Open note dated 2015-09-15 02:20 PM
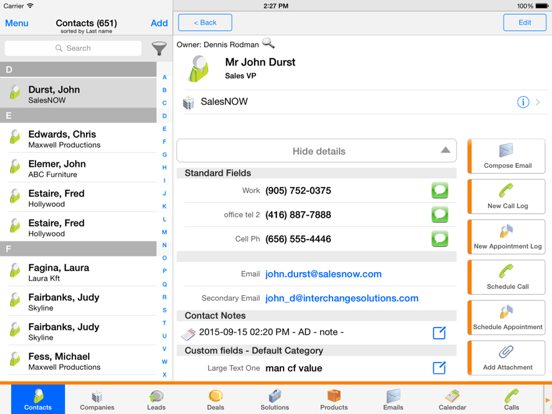Image resolution: width=552 pixels, height=414 pixels. click(271, 332)
